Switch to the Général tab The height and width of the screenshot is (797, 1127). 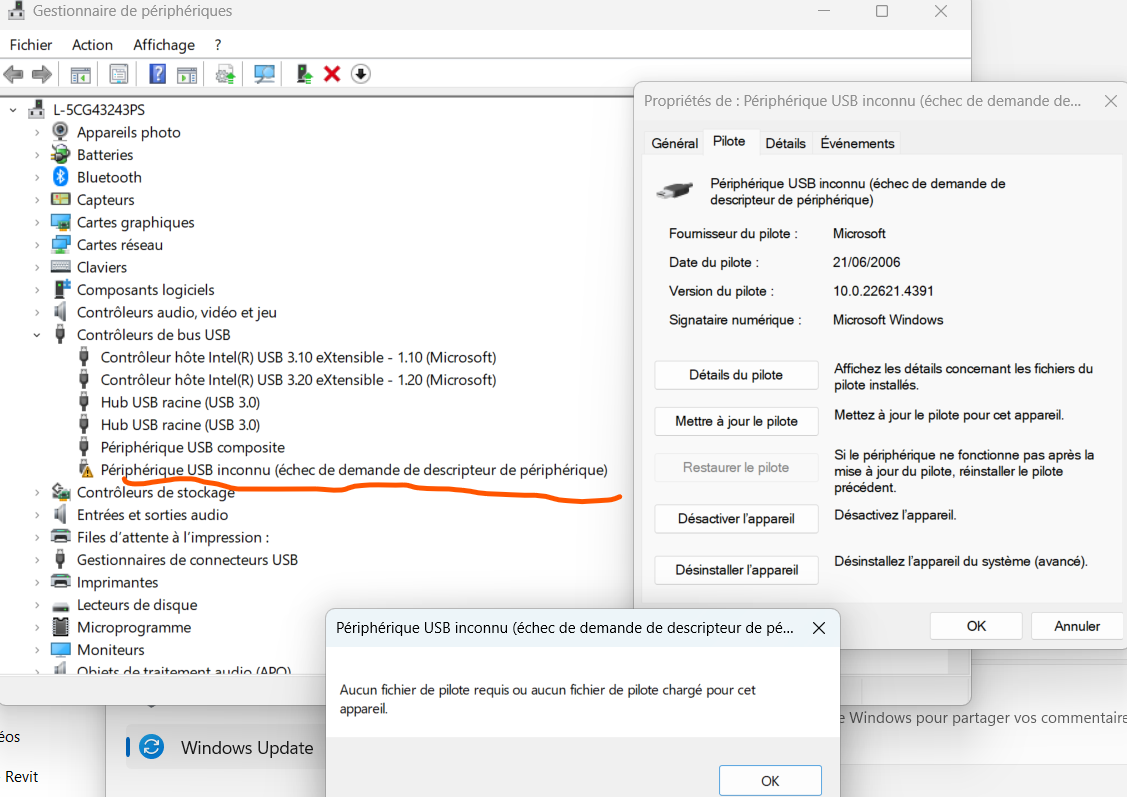tap(674, 143)
